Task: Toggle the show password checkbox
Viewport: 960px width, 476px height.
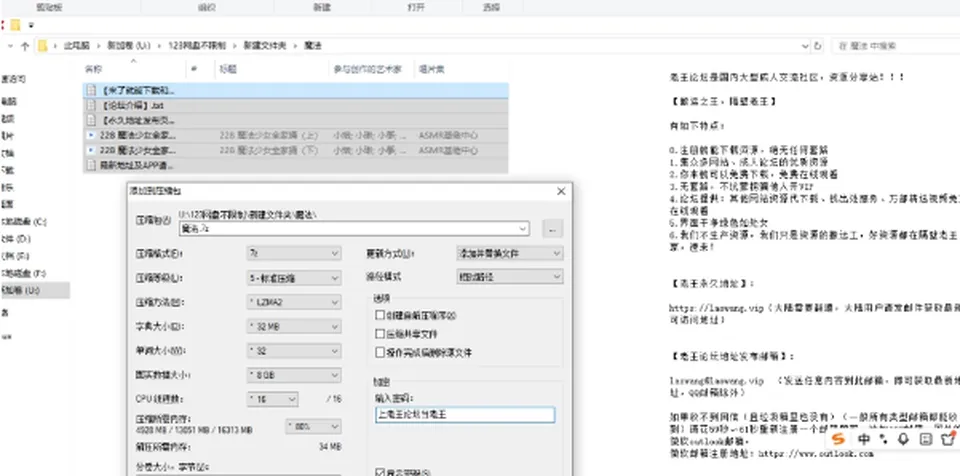Action: [380, 472]
